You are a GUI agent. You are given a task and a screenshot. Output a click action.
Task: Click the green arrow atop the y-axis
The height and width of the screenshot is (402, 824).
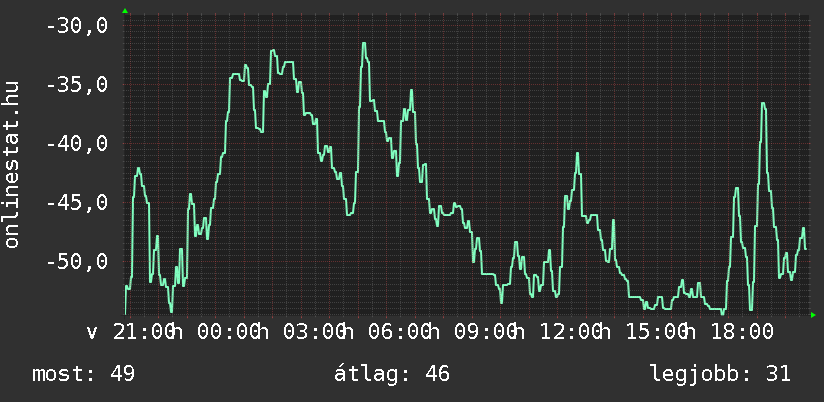click(125, 11)
